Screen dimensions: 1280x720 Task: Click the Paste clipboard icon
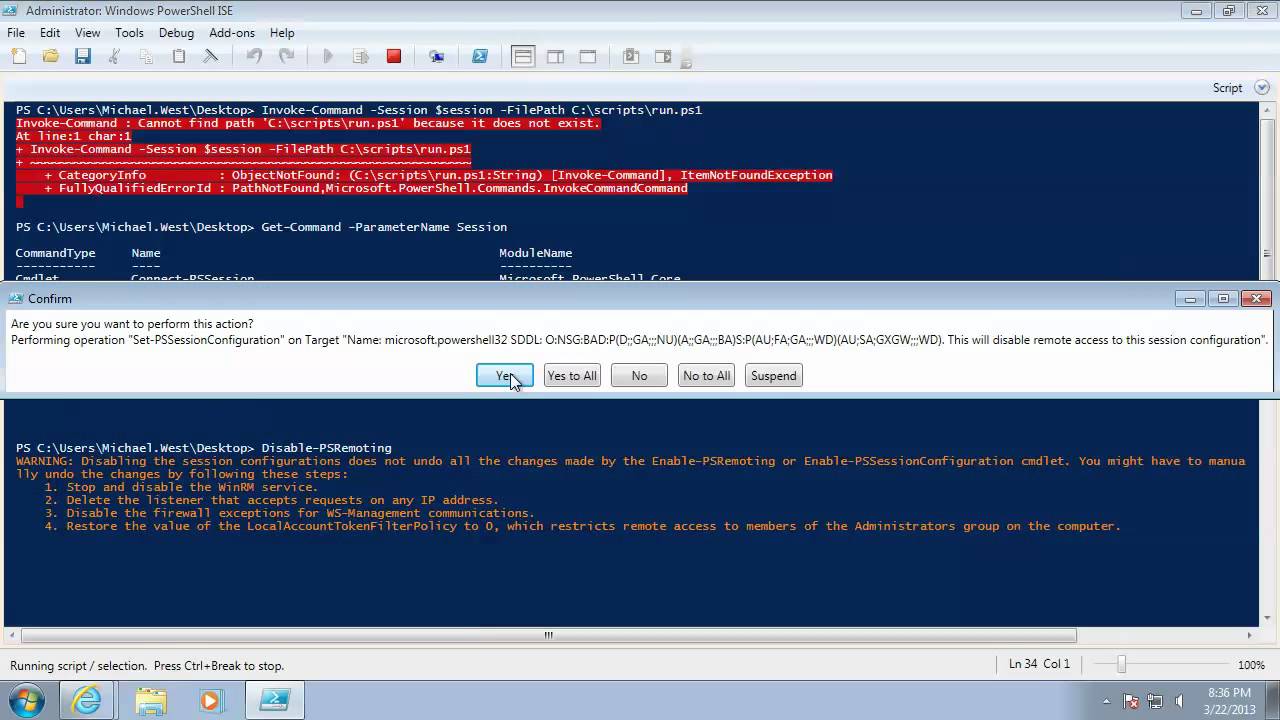(x=178, y=57)
